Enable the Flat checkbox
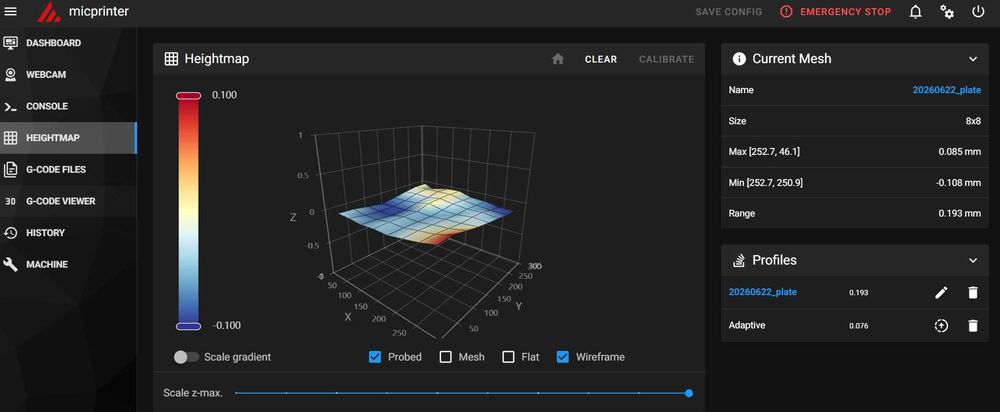 click(508, 357)
